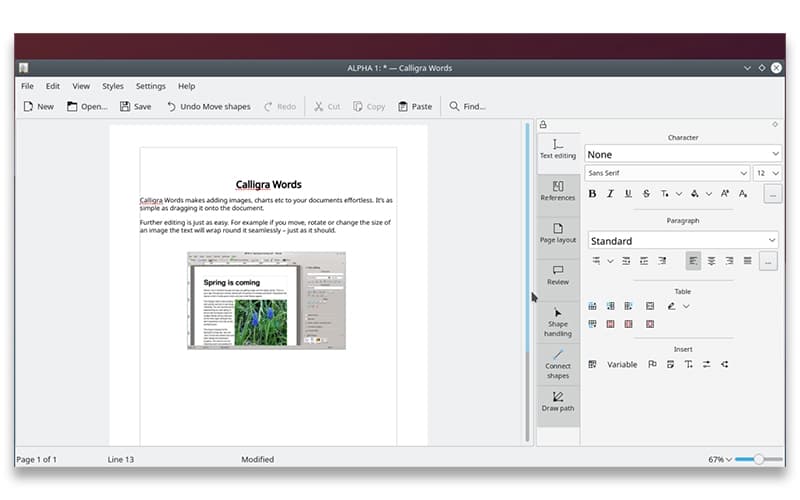Image resolution: width=800 pixels, height=500 pixels.
Task: Click the Paste toolbar button
Action: 415,107
